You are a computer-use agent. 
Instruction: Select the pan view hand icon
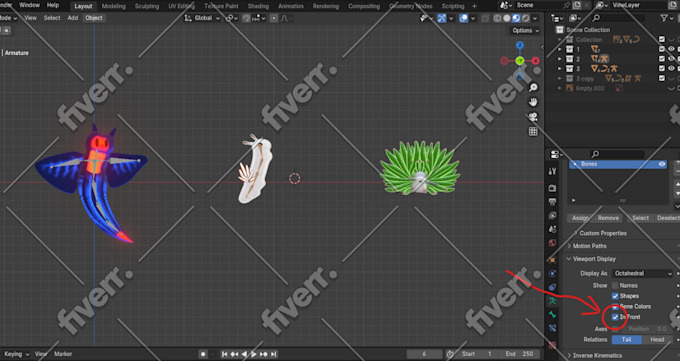coord(533,102)
